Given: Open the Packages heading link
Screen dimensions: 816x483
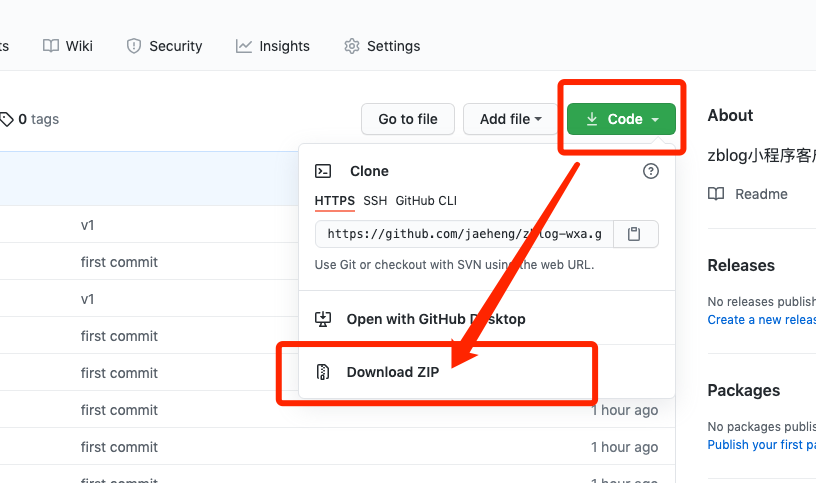Looking at the screenshot, I should click(x=744, y=390).
